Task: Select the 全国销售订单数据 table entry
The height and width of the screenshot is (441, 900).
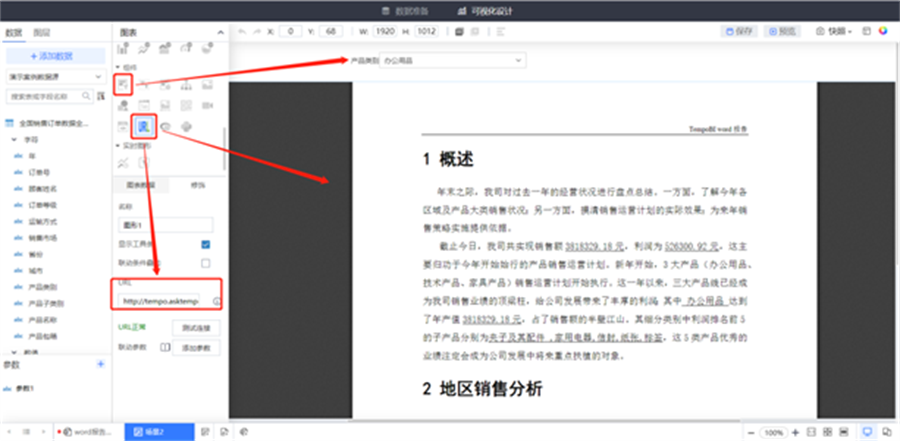Action: (53, 123)
